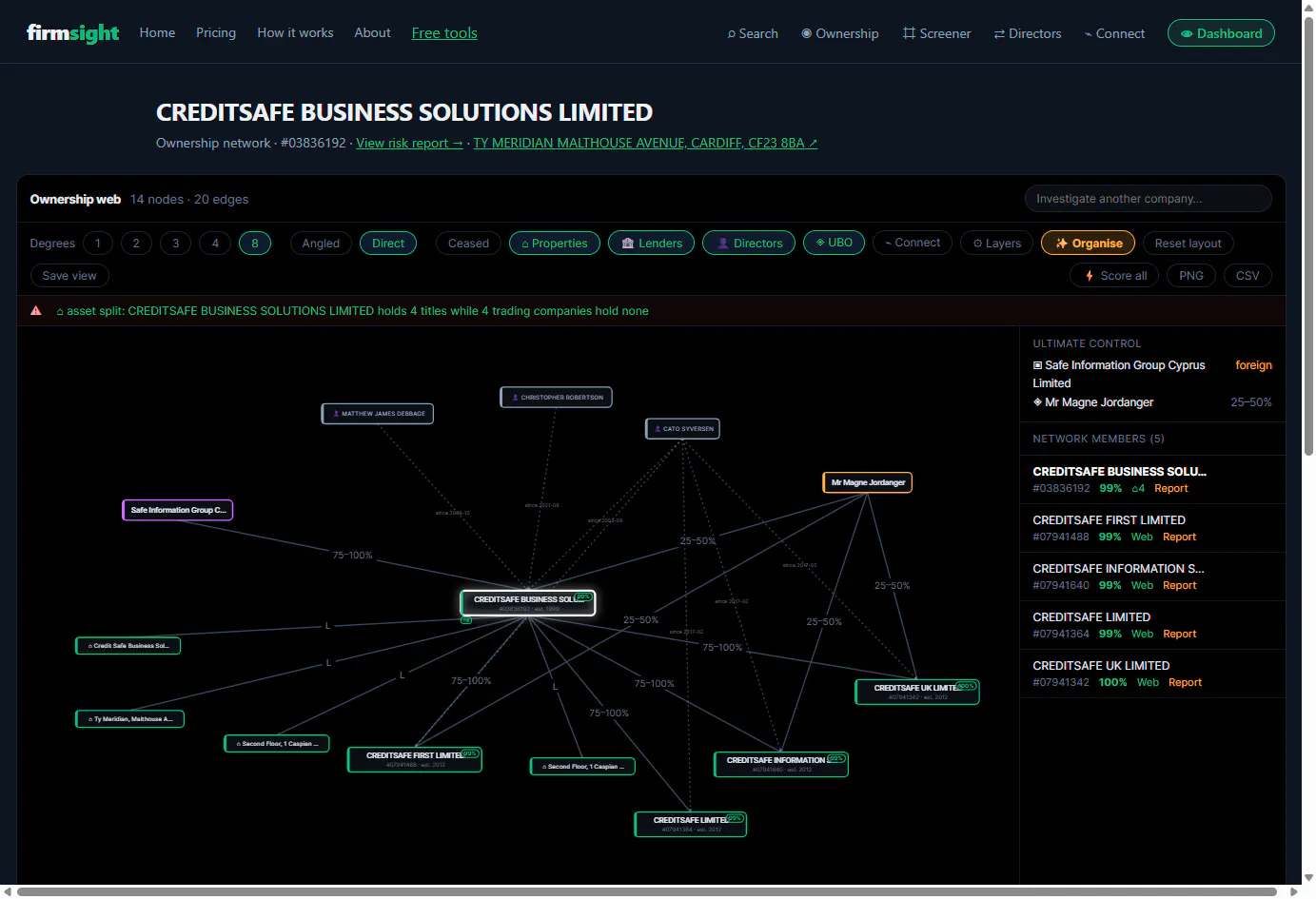Open Search in the top navigation

pyautogui.click(x=753, y=33)
